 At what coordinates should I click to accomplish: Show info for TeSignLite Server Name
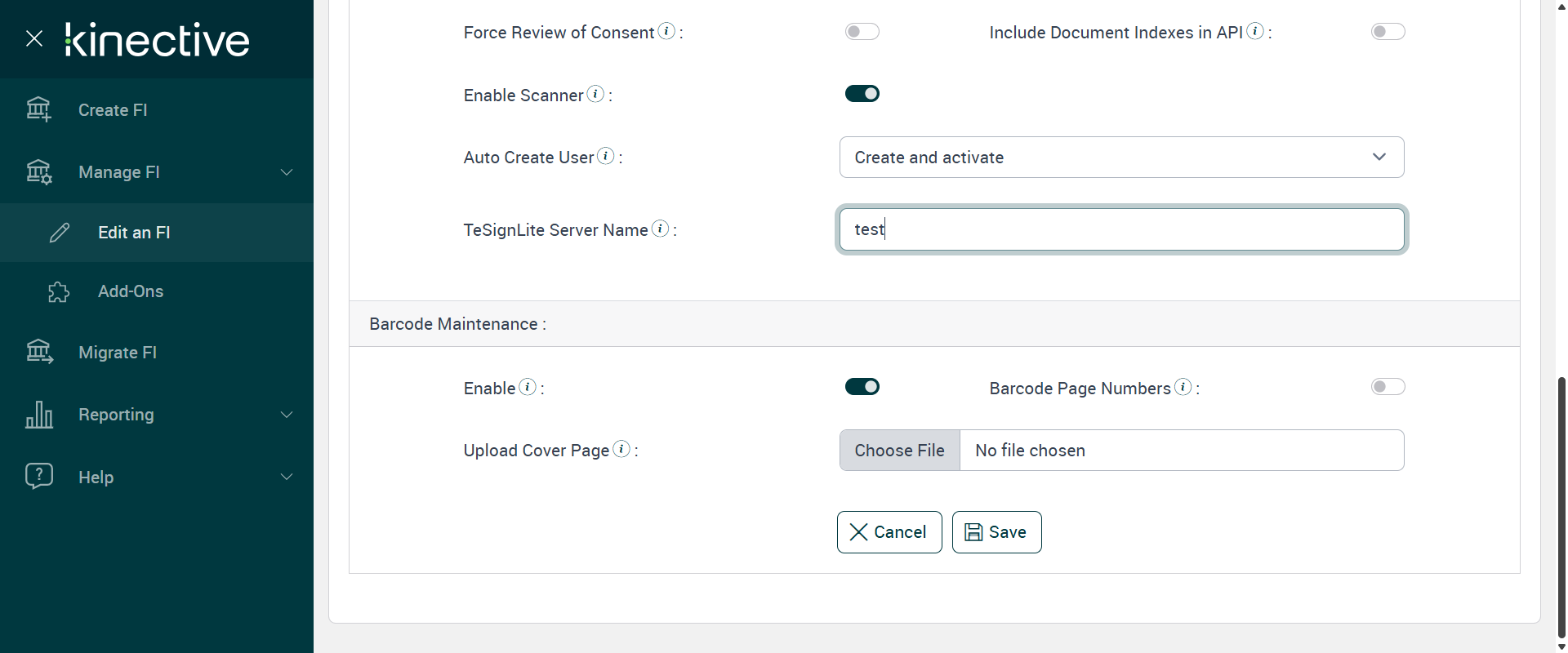[x=661, y=229]
